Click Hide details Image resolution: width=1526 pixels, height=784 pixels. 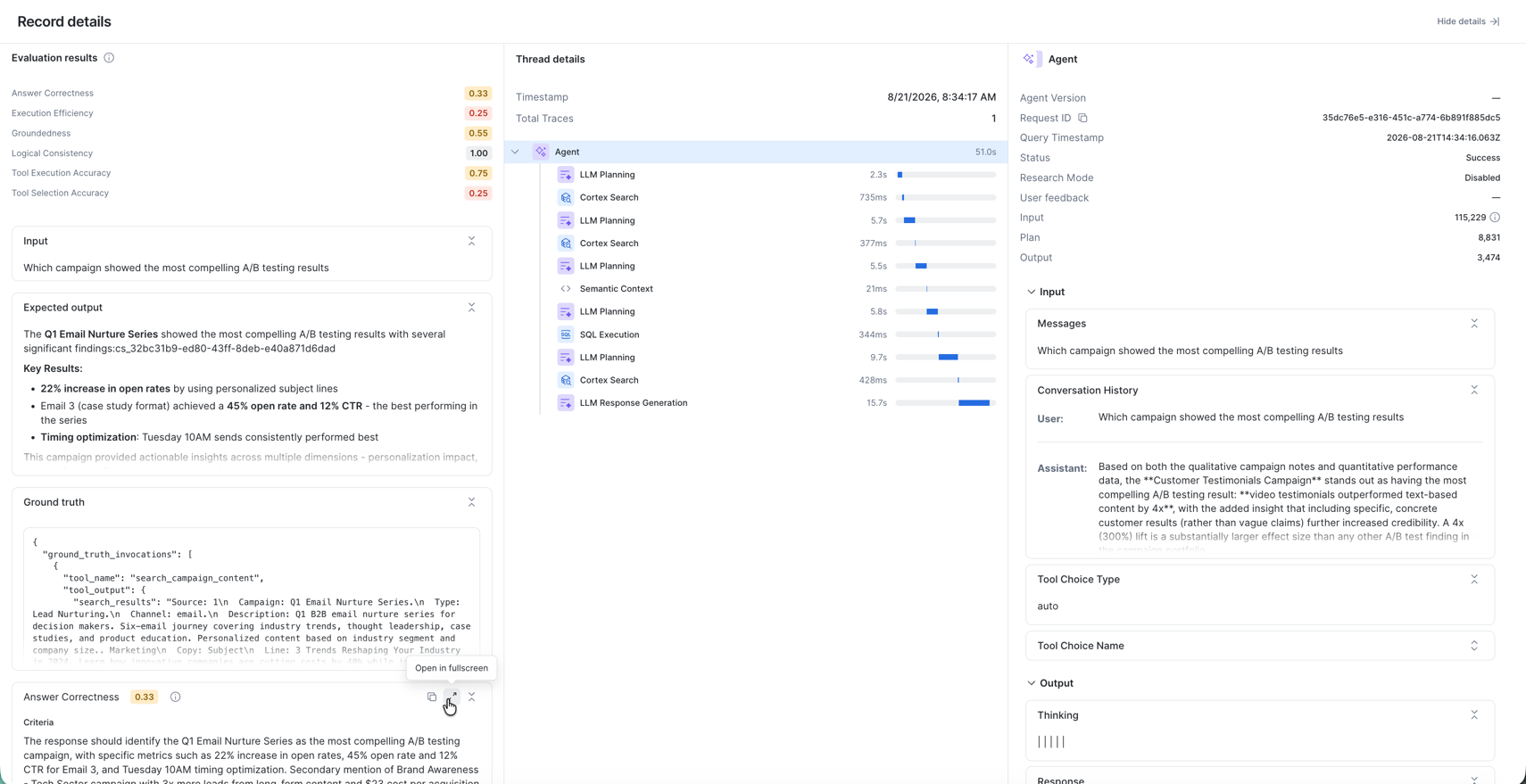[1468, 21]
